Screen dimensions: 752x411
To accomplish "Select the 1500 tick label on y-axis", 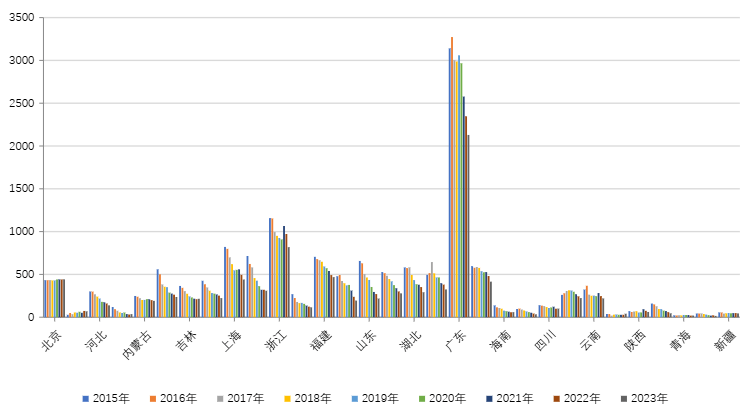I will click(20, 189).
